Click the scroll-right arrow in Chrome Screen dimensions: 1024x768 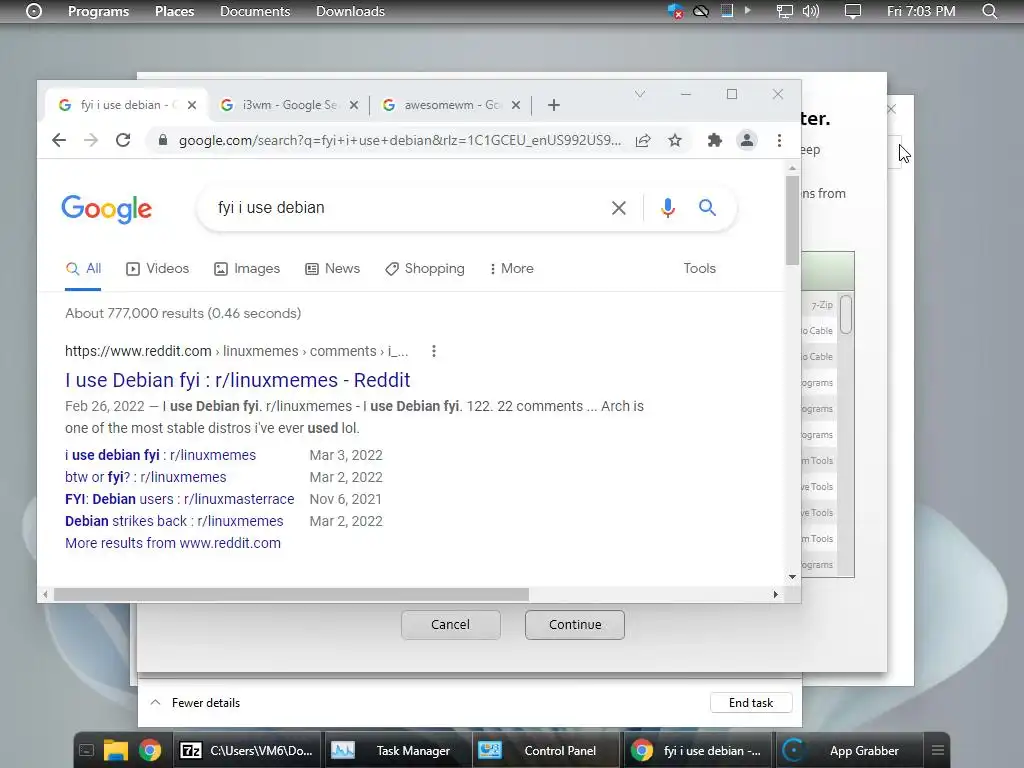tap(775, 594)
